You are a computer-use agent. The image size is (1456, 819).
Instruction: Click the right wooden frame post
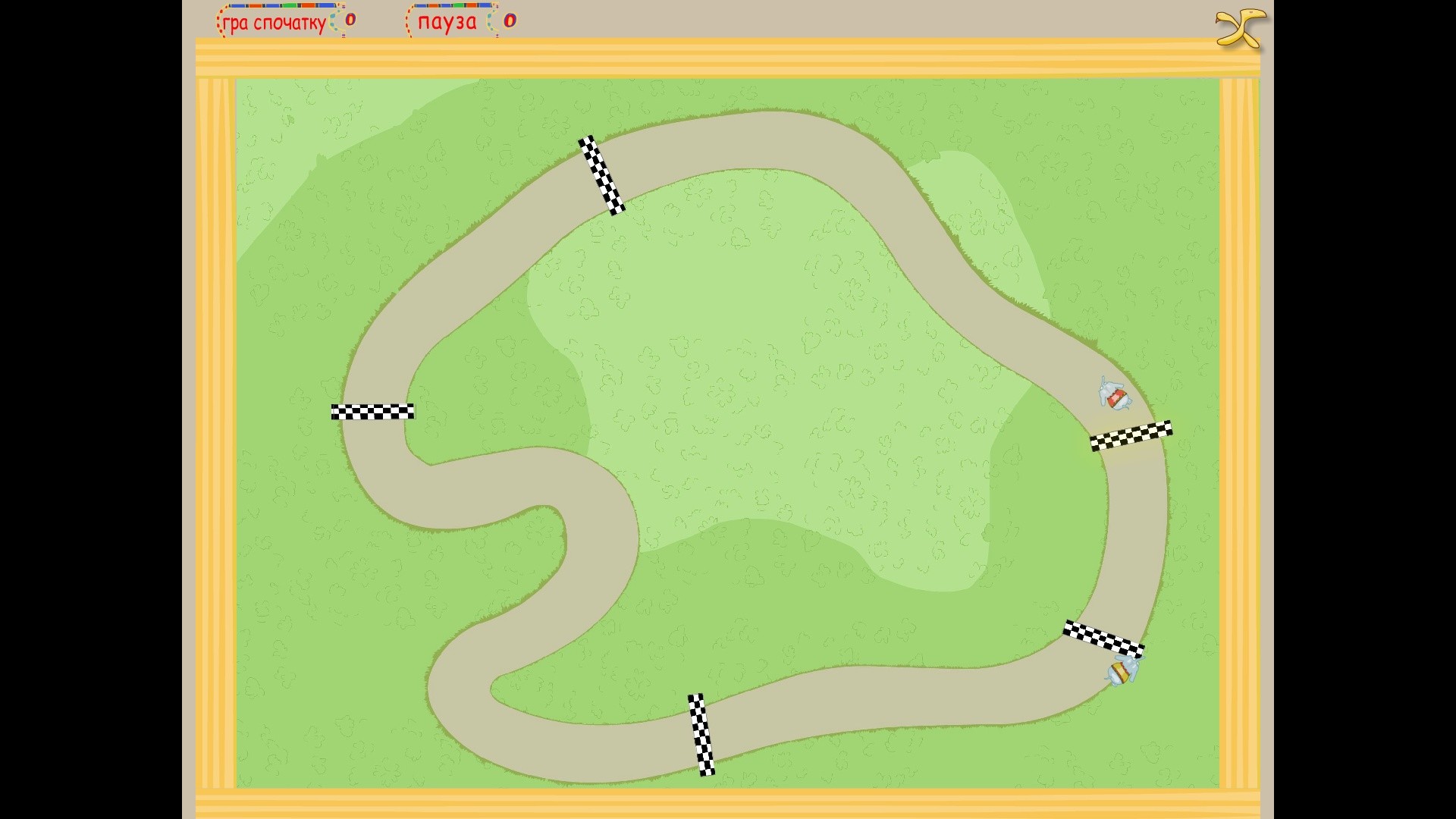[x=1239, y=432]
